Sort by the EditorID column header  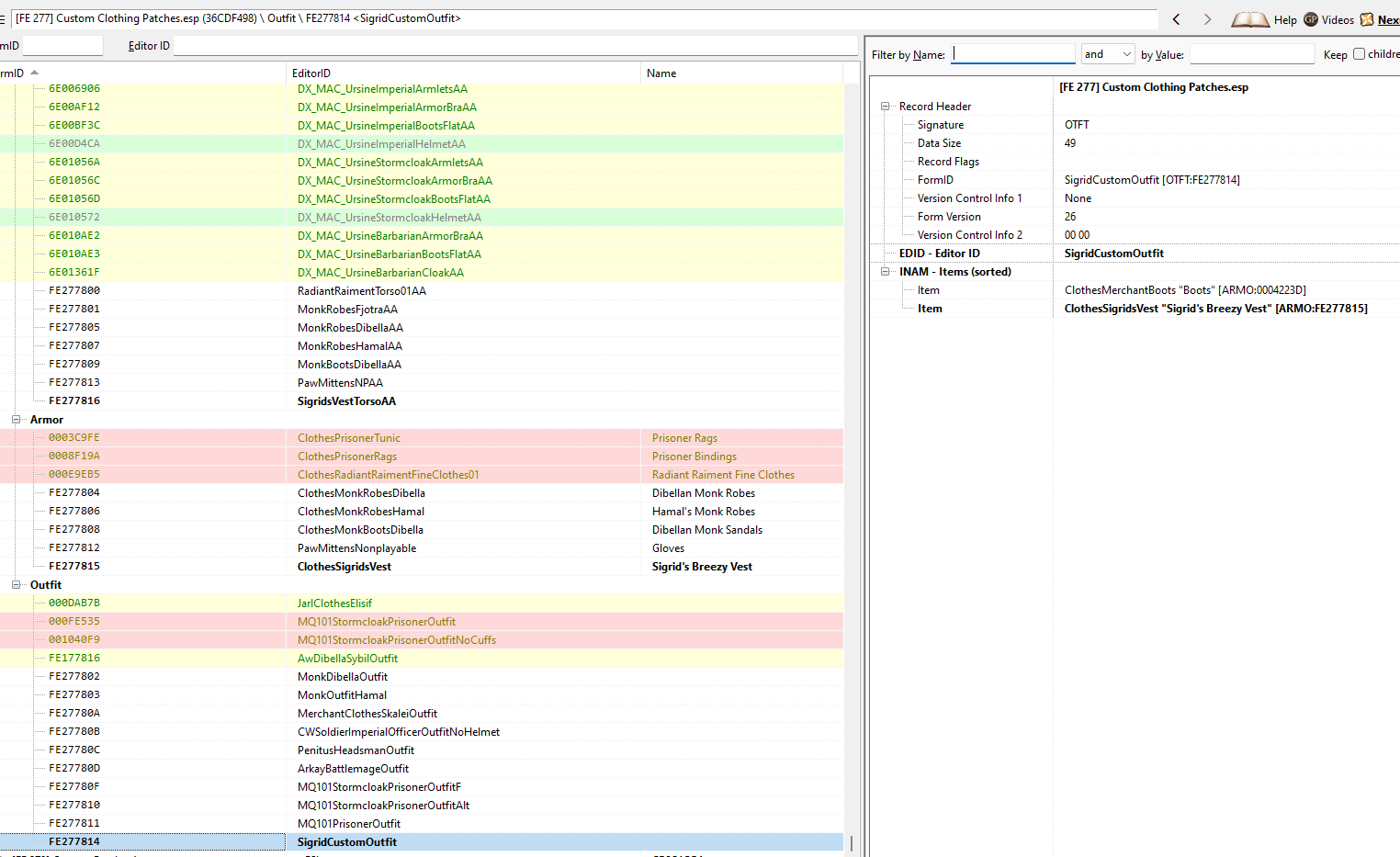(463, 73)
